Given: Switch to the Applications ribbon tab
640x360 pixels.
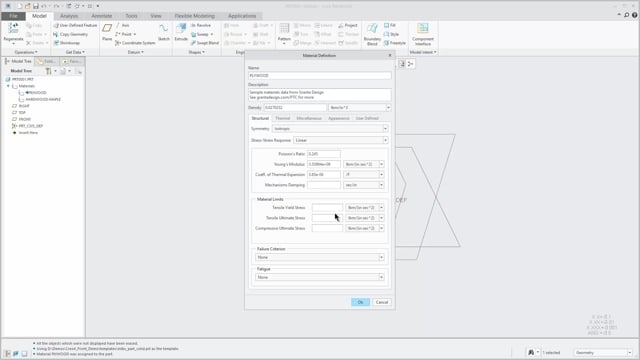Looking at the screenshot, I should (x=242, y=16).
